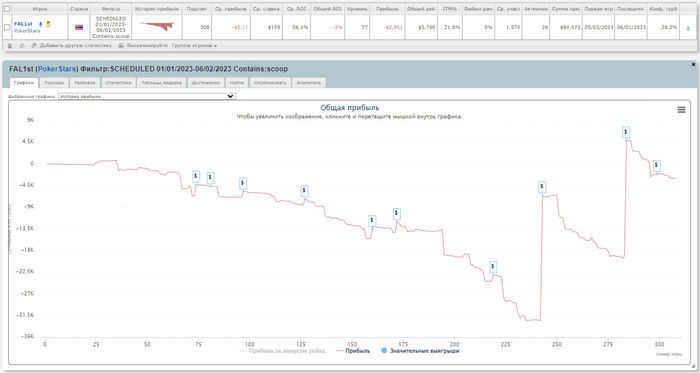Click the total value $94,573
Viewport: 700px width, 373px height.
click(570, 27)
